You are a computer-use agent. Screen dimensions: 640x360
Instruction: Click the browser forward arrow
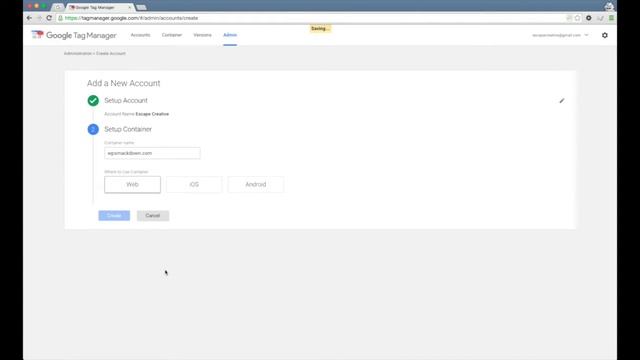(x=39, y=18)
